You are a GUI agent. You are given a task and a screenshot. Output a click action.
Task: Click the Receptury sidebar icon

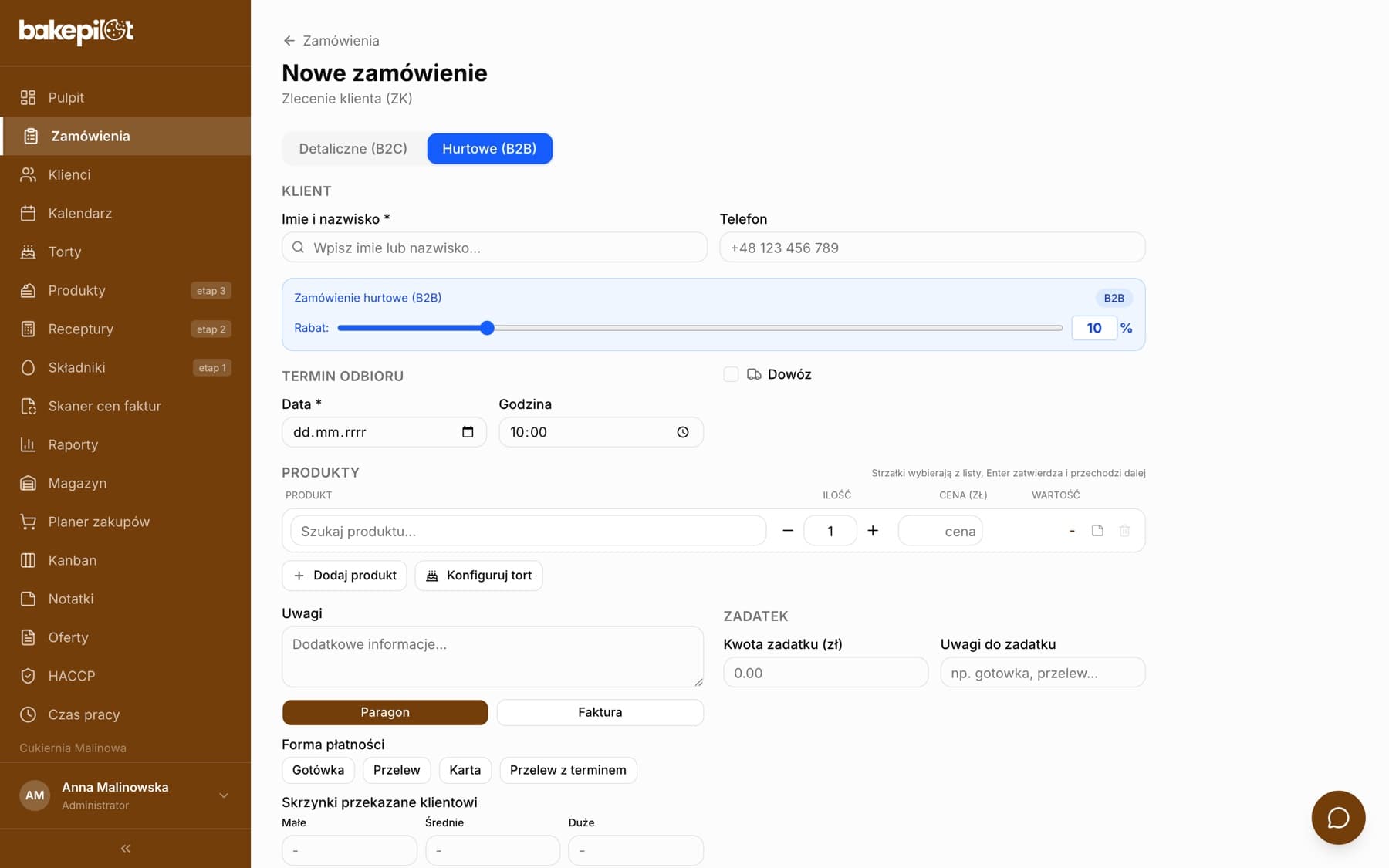point(28,329)
